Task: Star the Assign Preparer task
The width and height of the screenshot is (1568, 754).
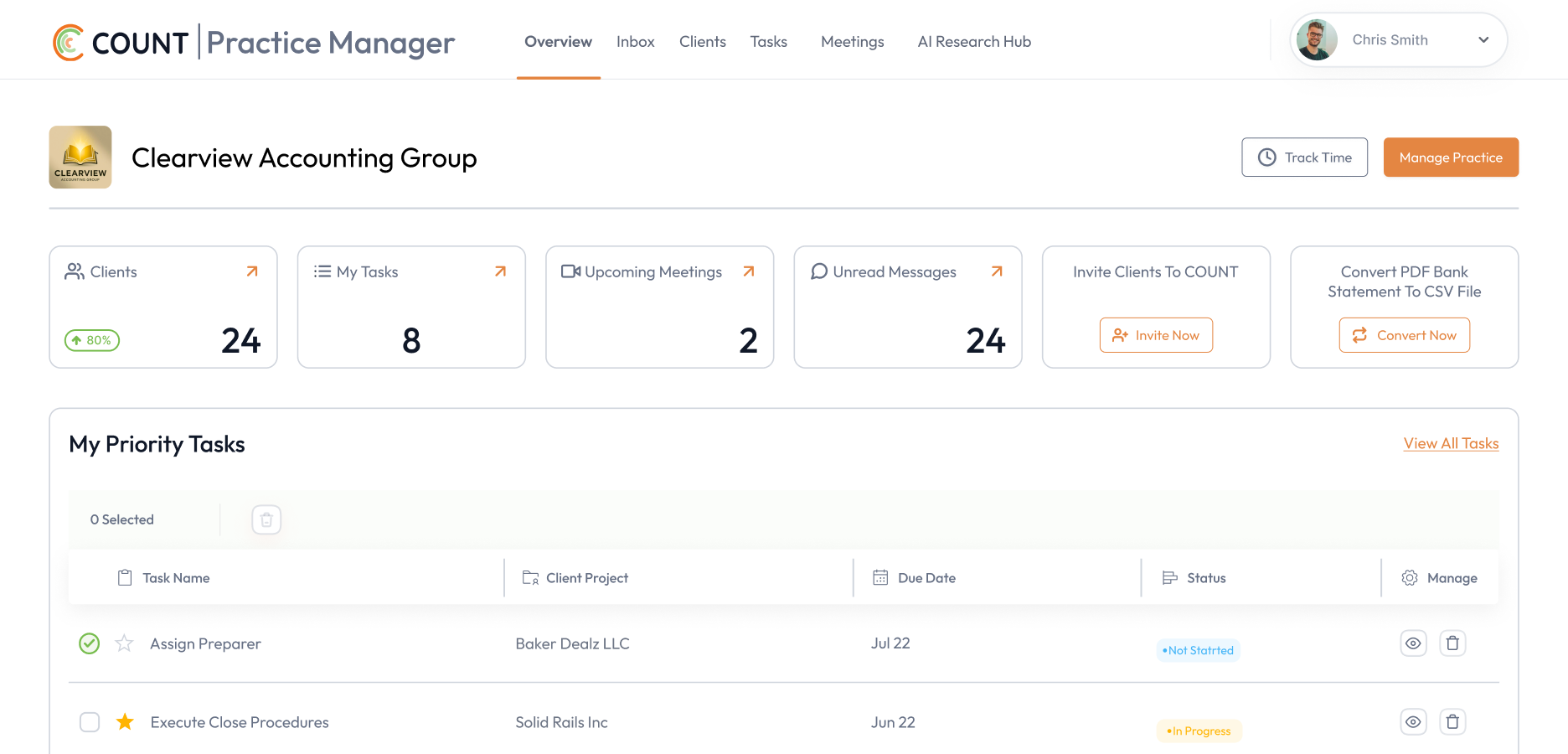Action: click(124, 643)
